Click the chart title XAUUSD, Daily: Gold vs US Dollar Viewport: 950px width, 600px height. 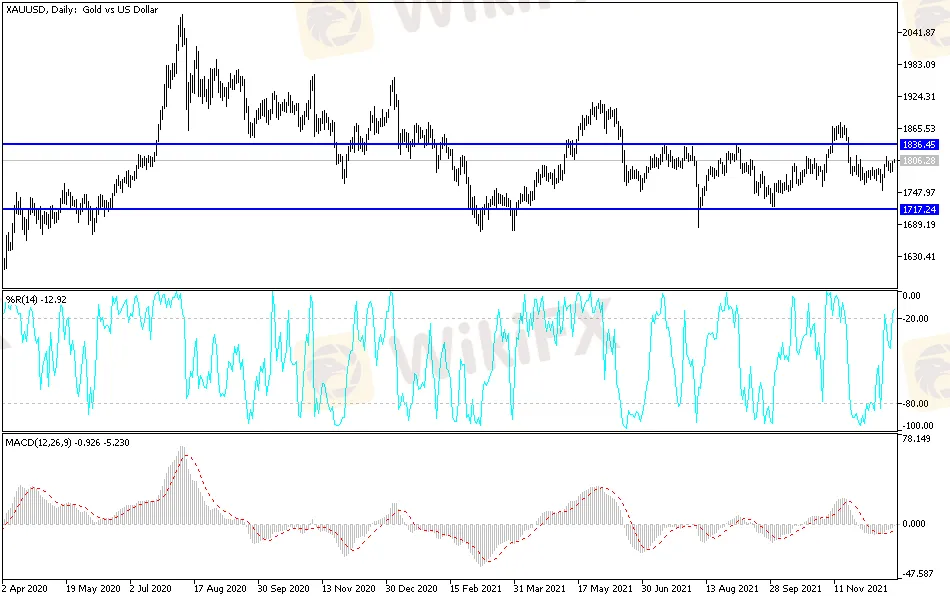click(x=82, y=10)
